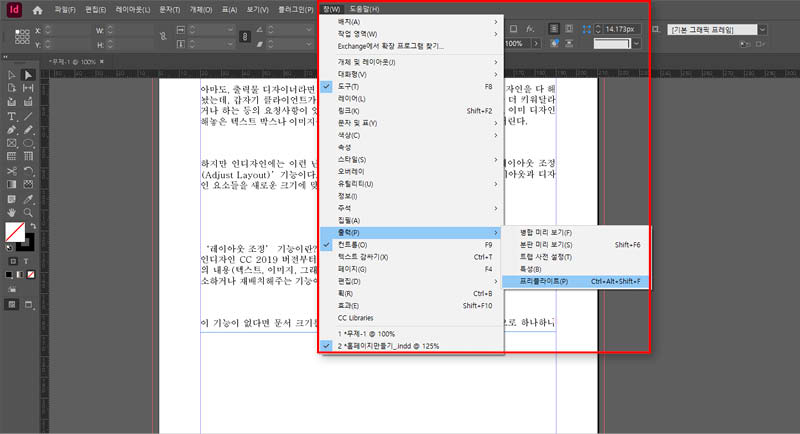Expand the 개체 및 레이아웃(J) submenu
800x434 pixels.
pyautogui.click(x=411, y=62)
